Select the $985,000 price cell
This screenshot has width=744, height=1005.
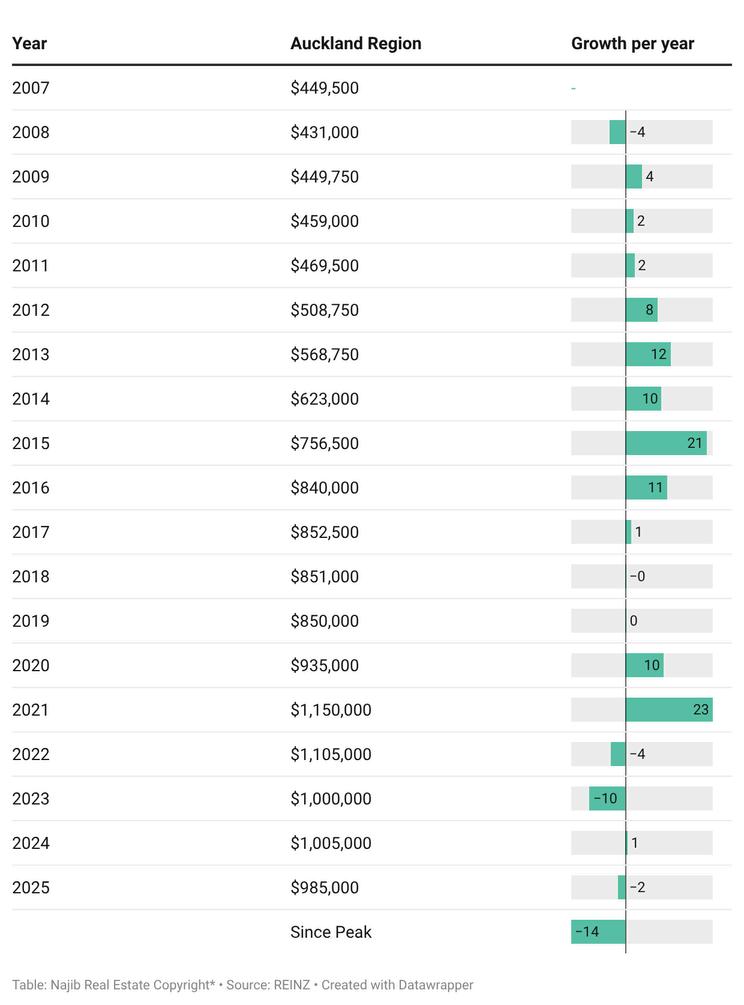tap(324, 888)
